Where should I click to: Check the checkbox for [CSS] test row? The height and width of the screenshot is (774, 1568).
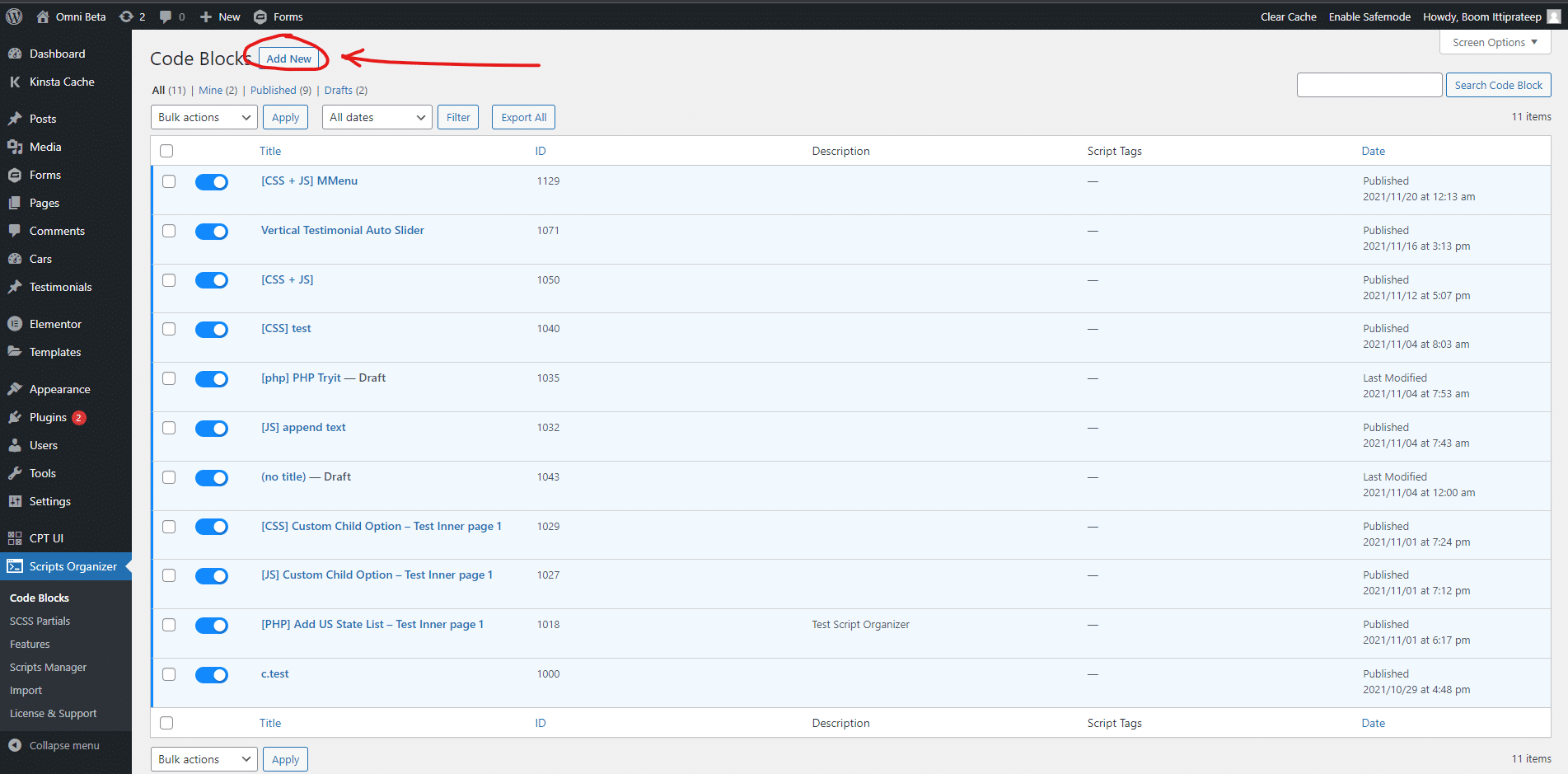click(x=169, y=329)
